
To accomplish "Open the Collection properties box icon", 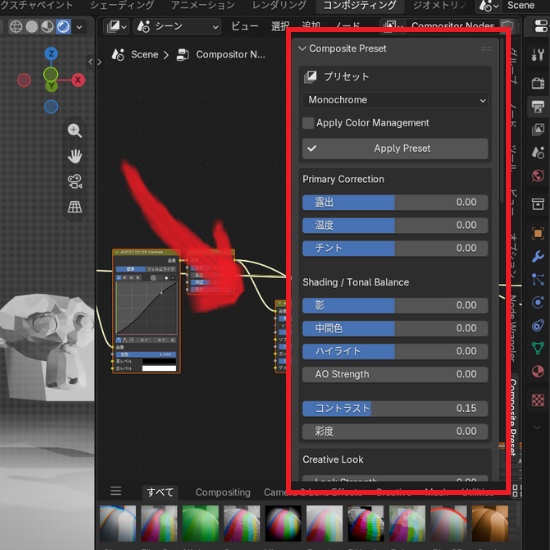I will [x=538, y=204].
